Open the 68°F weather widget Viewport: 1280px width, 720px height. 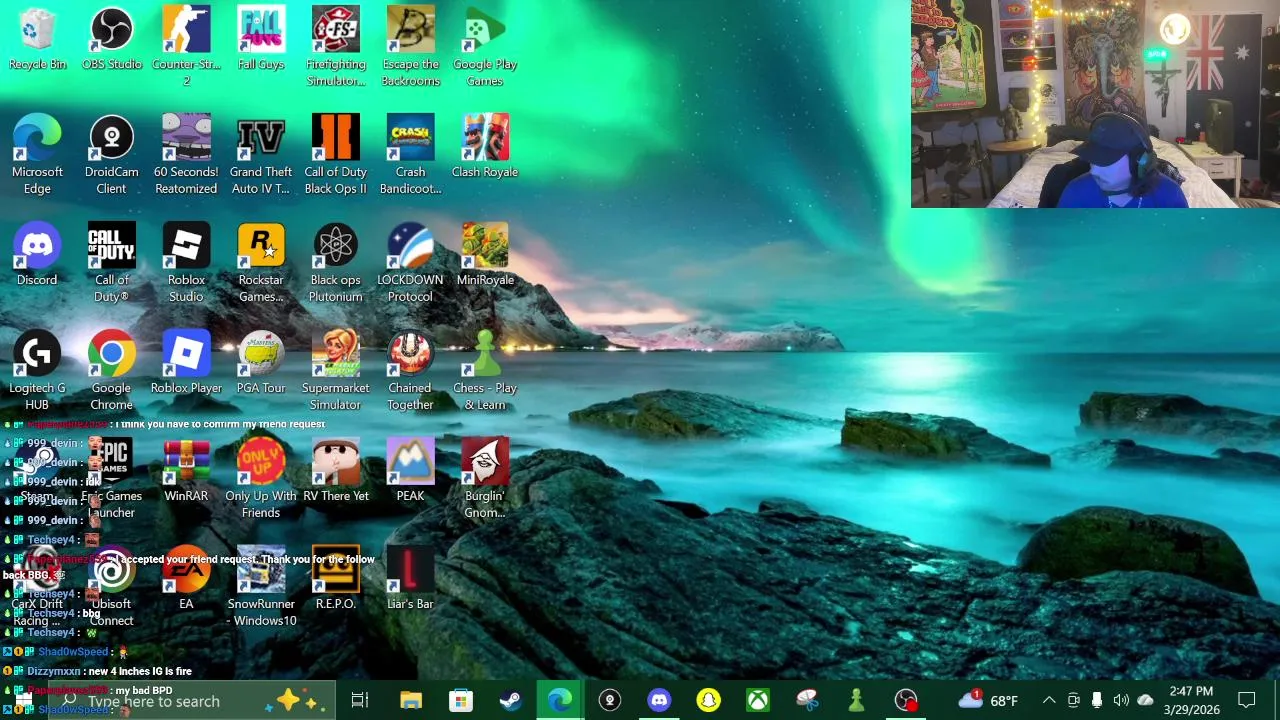point(988,701)
